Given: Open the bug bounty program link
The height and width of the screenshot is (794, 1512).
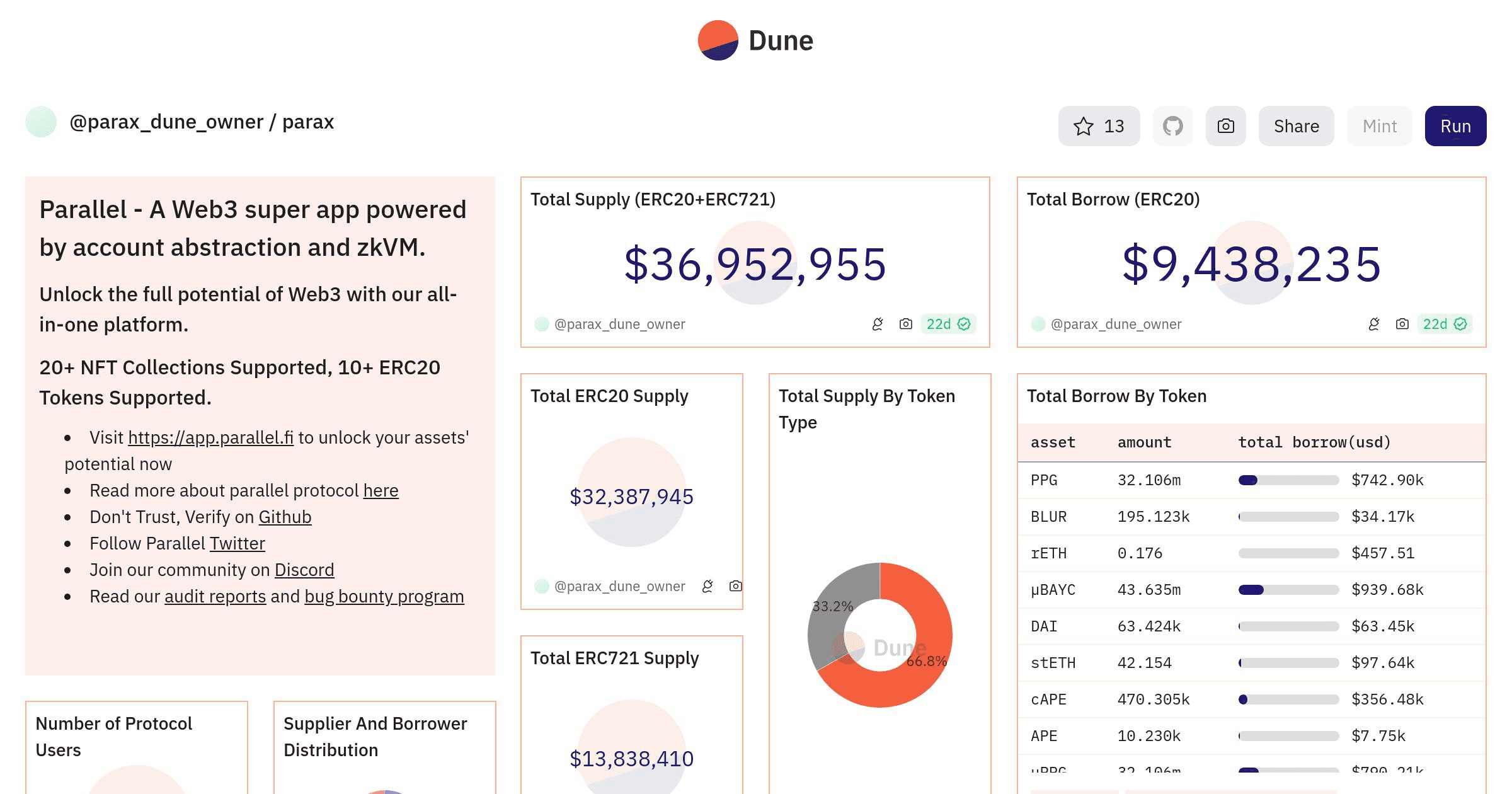Looking at the screenshot, I should [384, 596].
